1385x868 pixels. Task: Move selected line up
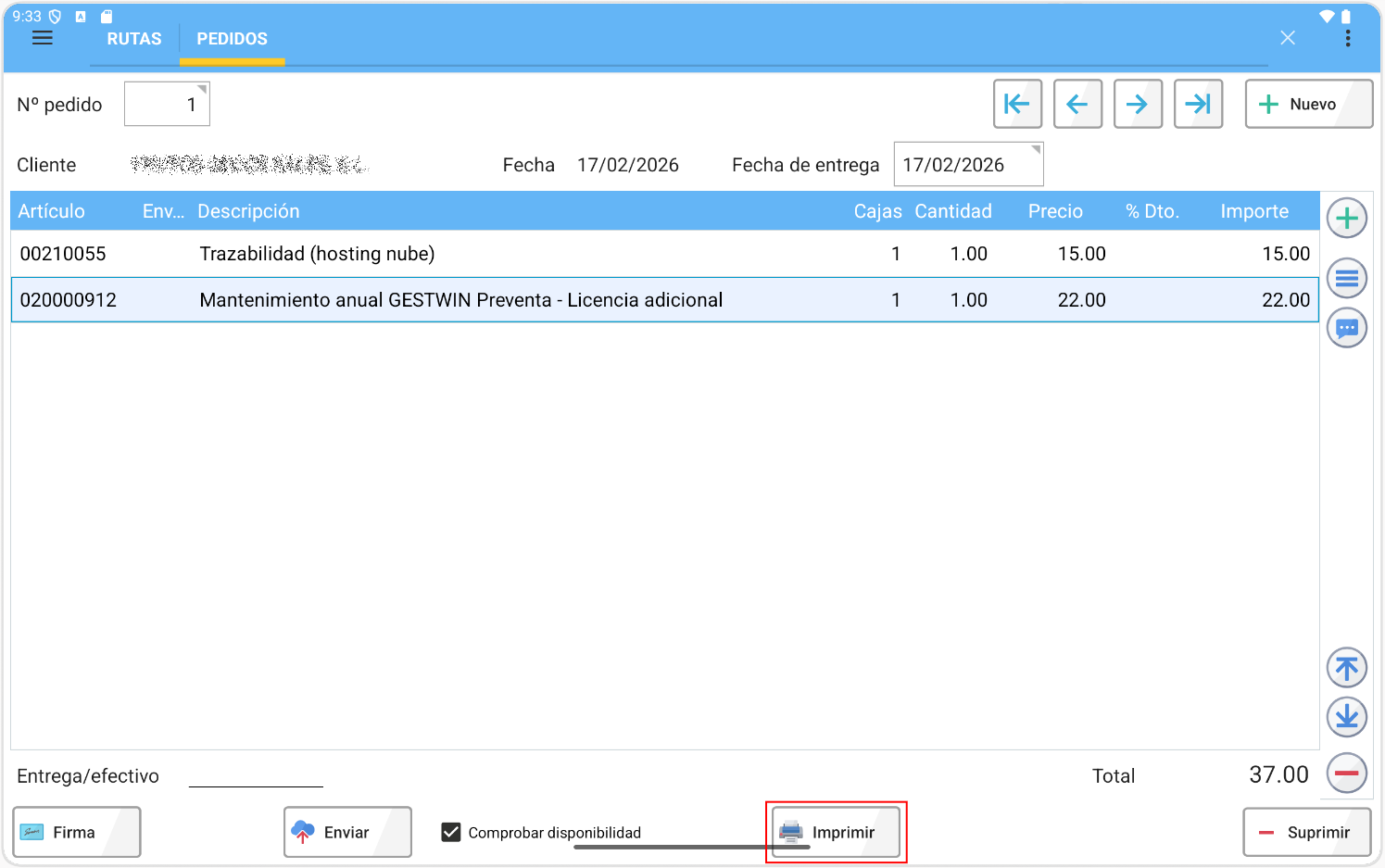(1346, 667)
